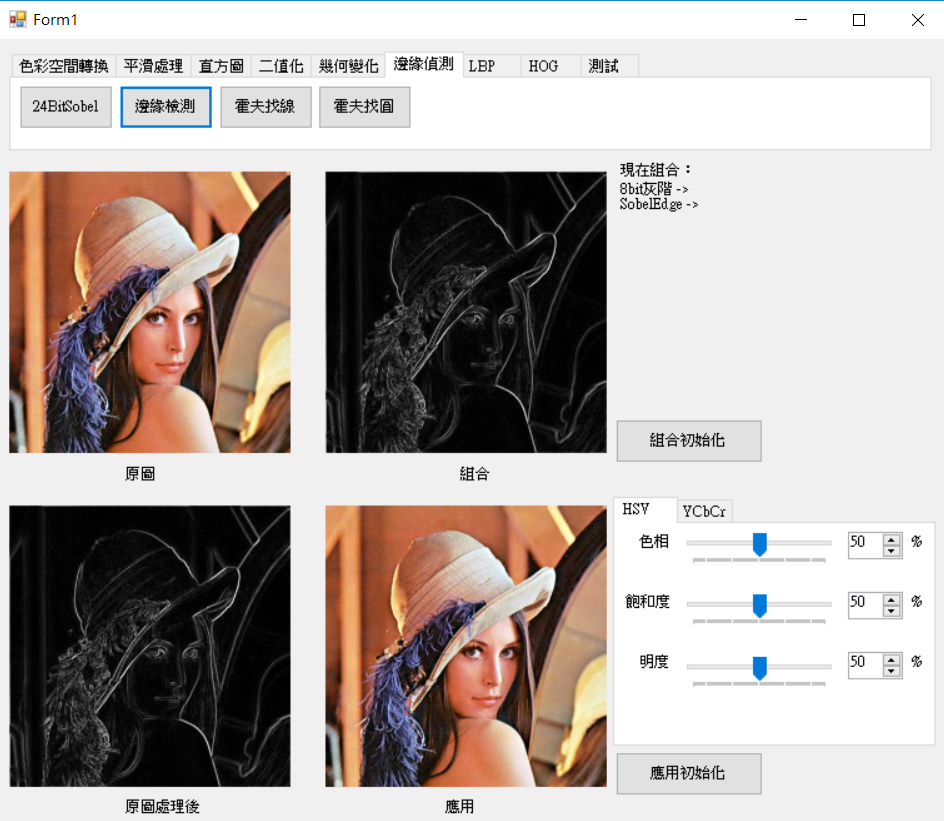Open the 測試 tab
Screen dimensions: 944x821
click(x=609, y=66)
